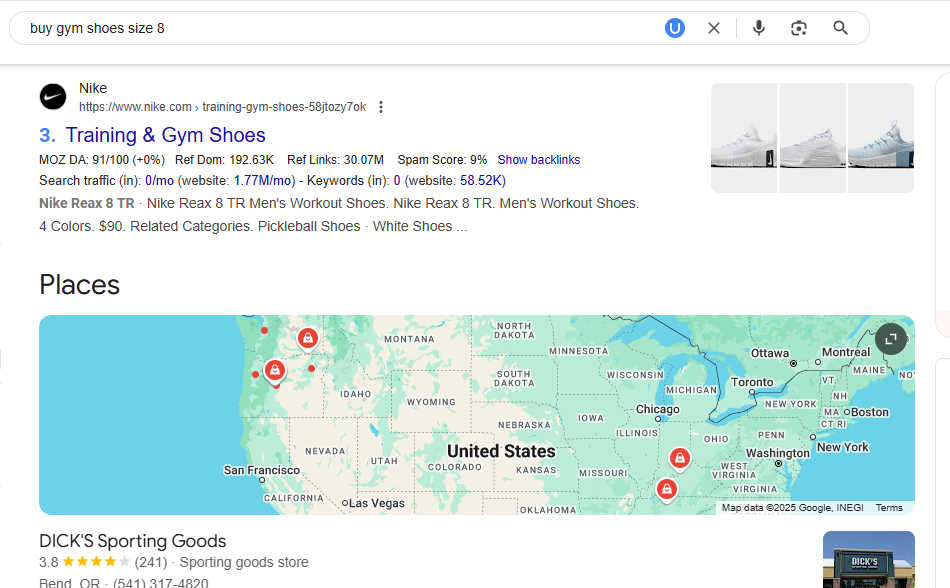Open the DICK'S Sporting Goods listing
Image resolution: width=950 pixels, height=588 pixels.
coord(133,541)
